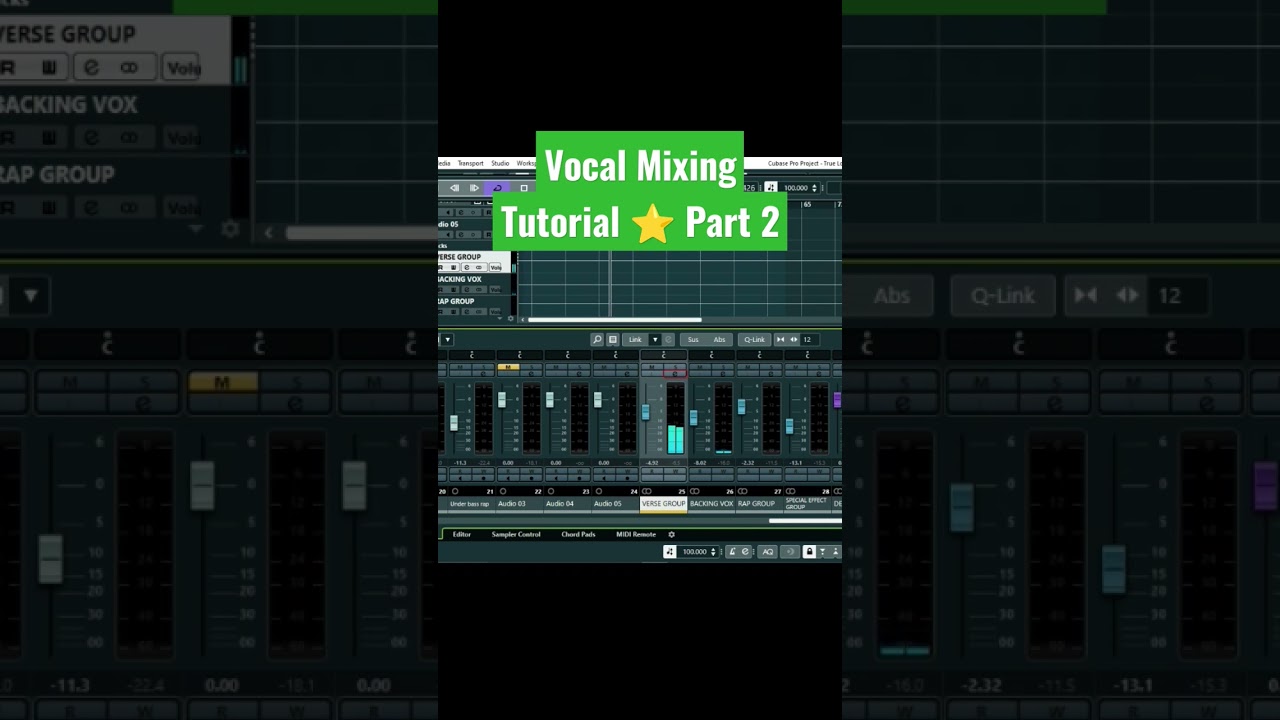Click the narrow channels width icon

[x=781, y=339]
